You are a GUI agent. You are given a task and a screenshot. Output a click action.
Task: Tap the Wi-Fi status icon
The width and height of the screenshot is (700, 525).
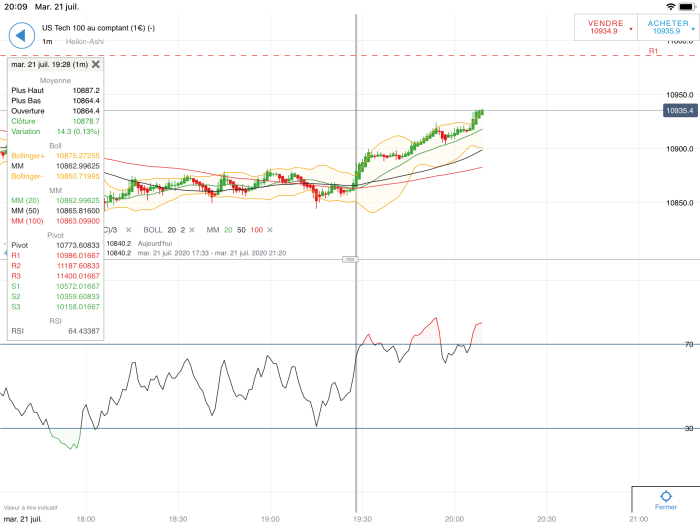pyautogui.click(x=670, y=7)
